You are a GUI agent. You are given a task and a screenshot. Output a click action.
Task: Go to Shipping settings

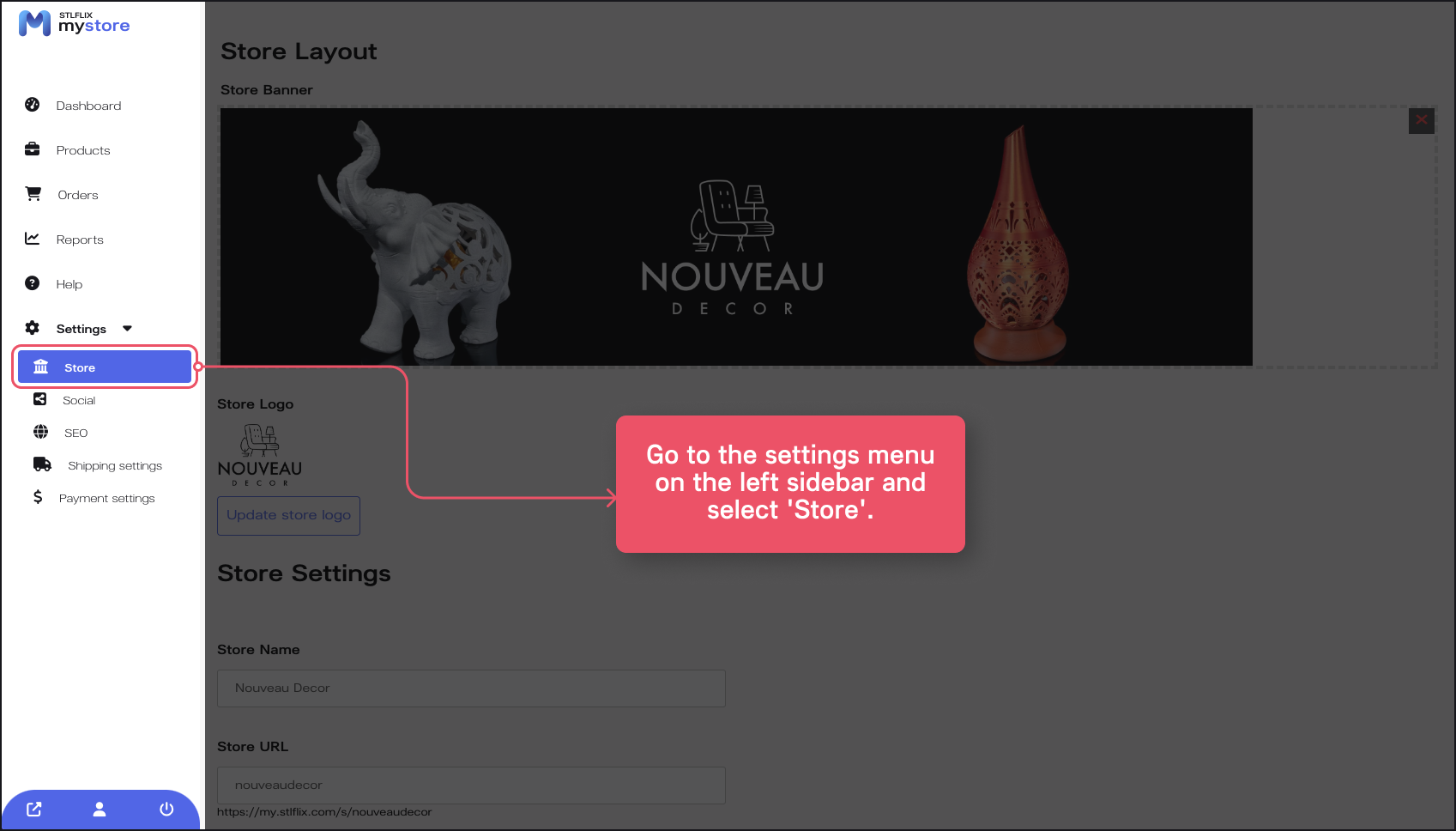(x=114, y=465)
